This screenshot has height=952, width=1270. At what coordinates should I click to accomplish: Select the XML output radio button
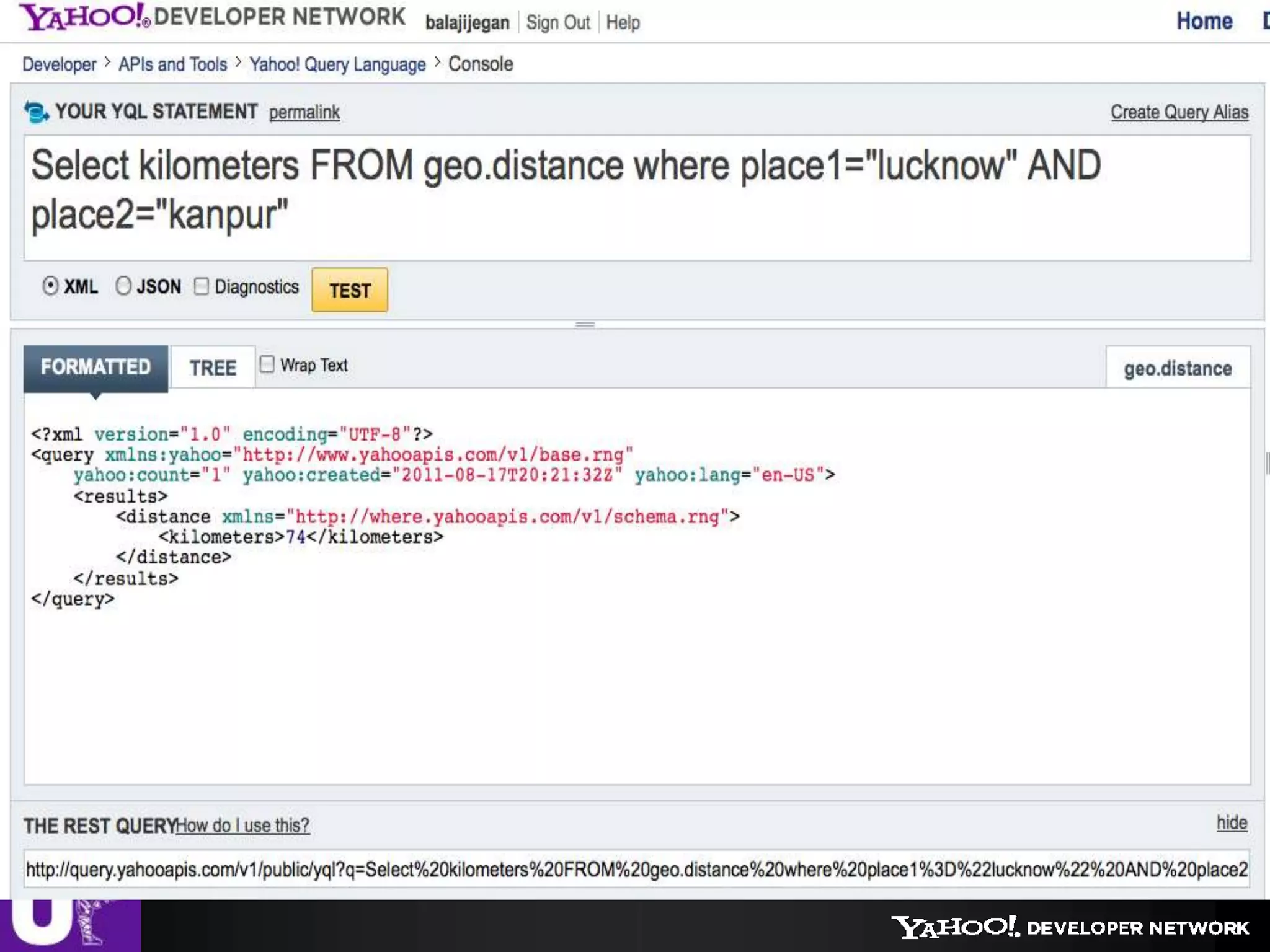(50, 286)
